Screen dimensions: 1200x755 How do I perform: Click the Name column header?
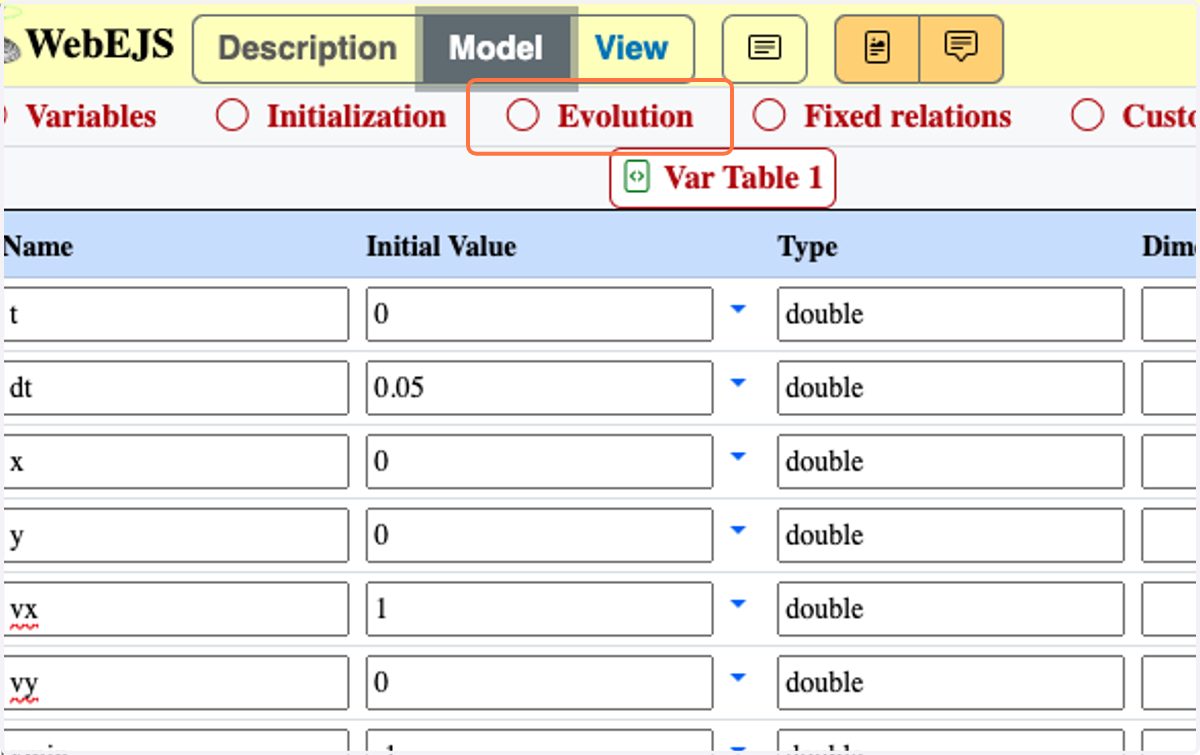coord(38,246)
